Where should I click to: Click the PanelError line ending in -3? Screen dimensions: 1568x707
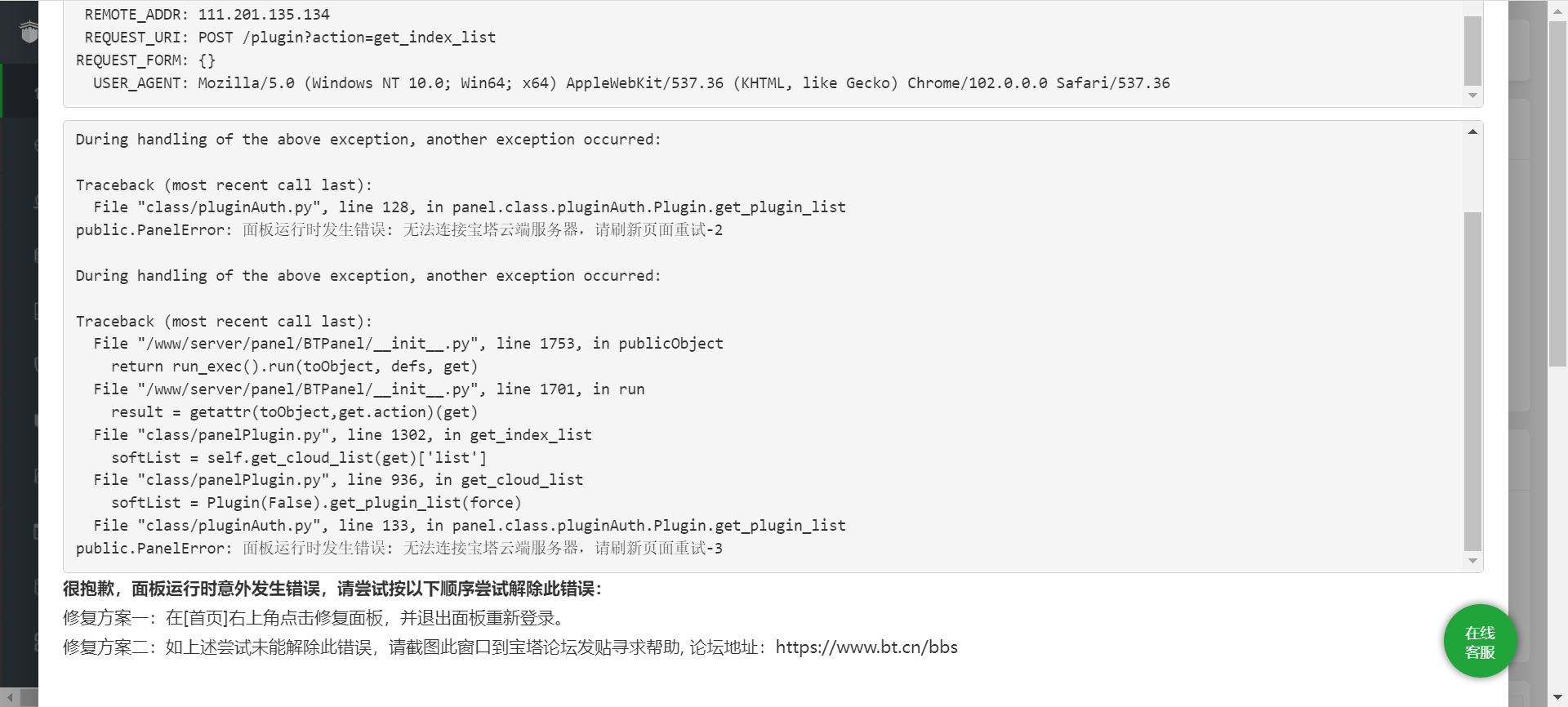[x=399, y=549]
